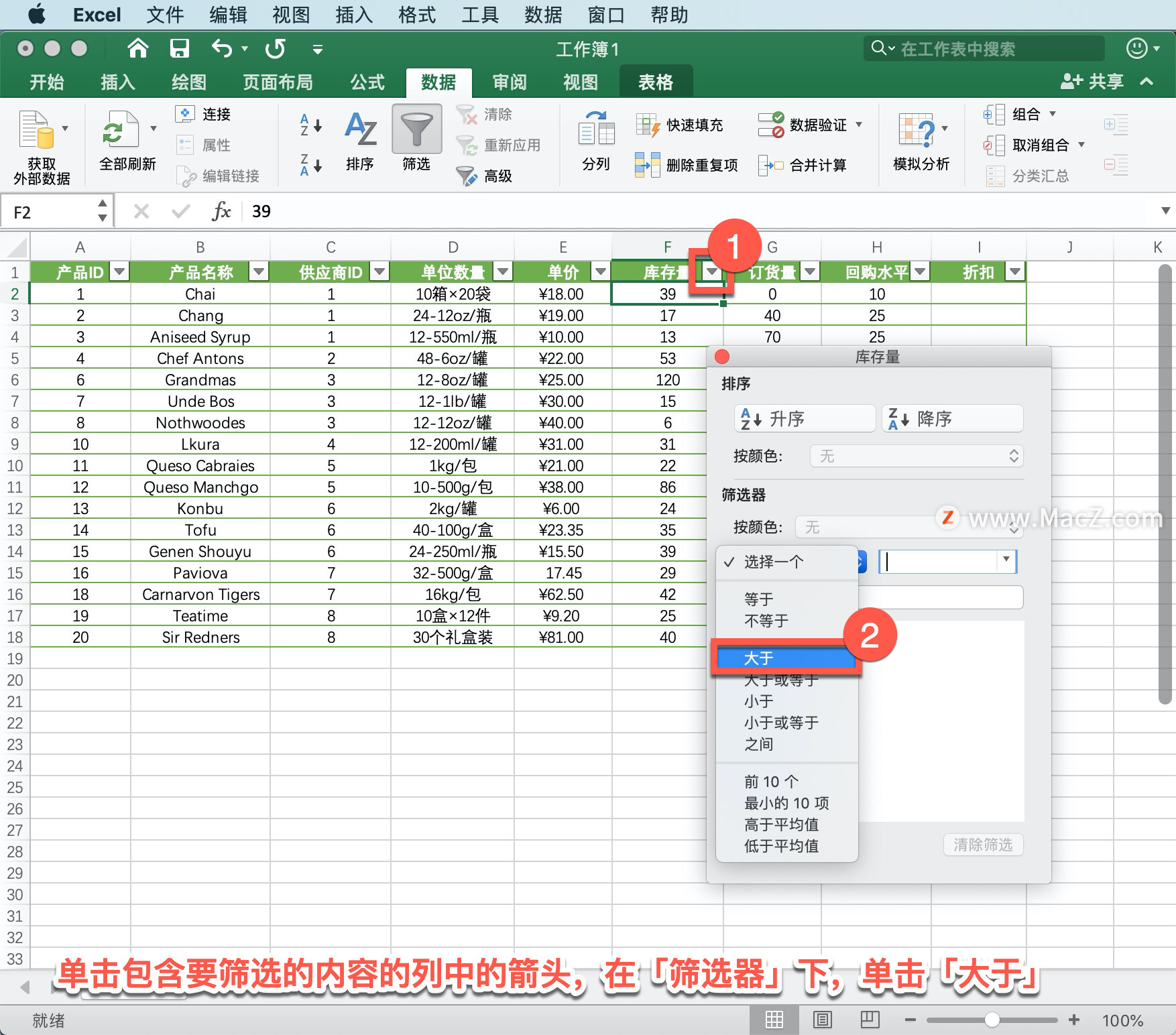Click the Data Validation icon
Viewport: 1176px width, 1035px height.
pos(771,125)
